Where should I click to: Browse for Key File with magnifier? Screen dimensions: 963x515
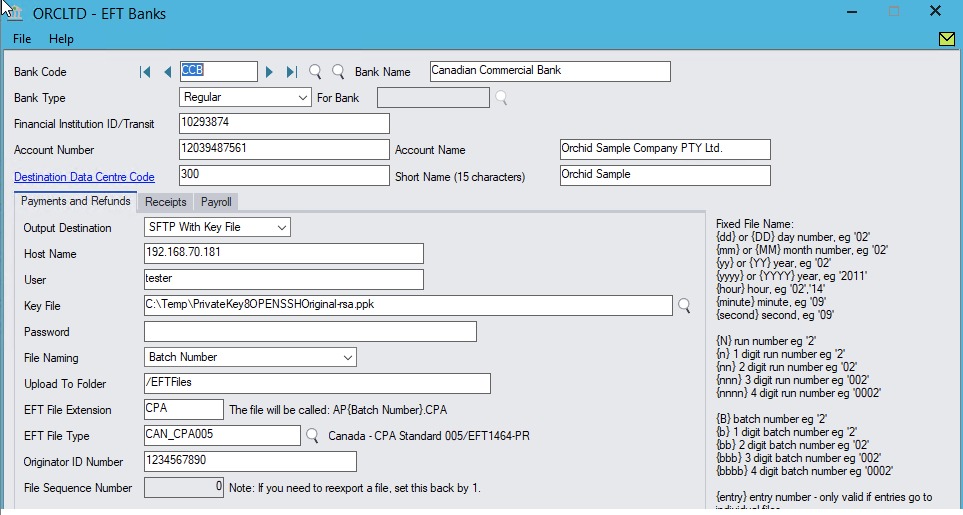pyautogui.click(x=684, y=306)
